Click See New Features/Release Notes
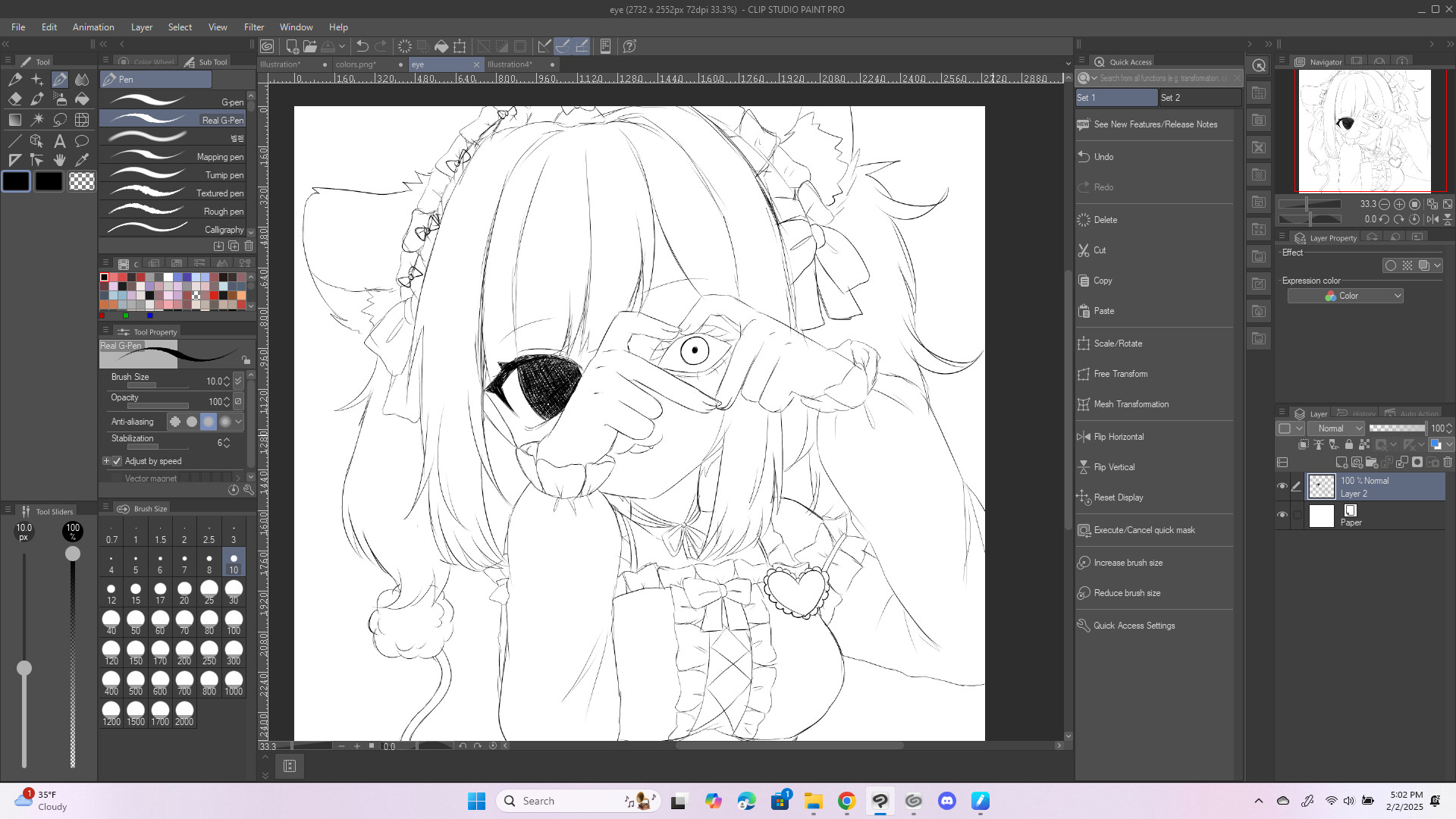Image resolution: width=1456 pixels, height=819 pixels. 1153,124
